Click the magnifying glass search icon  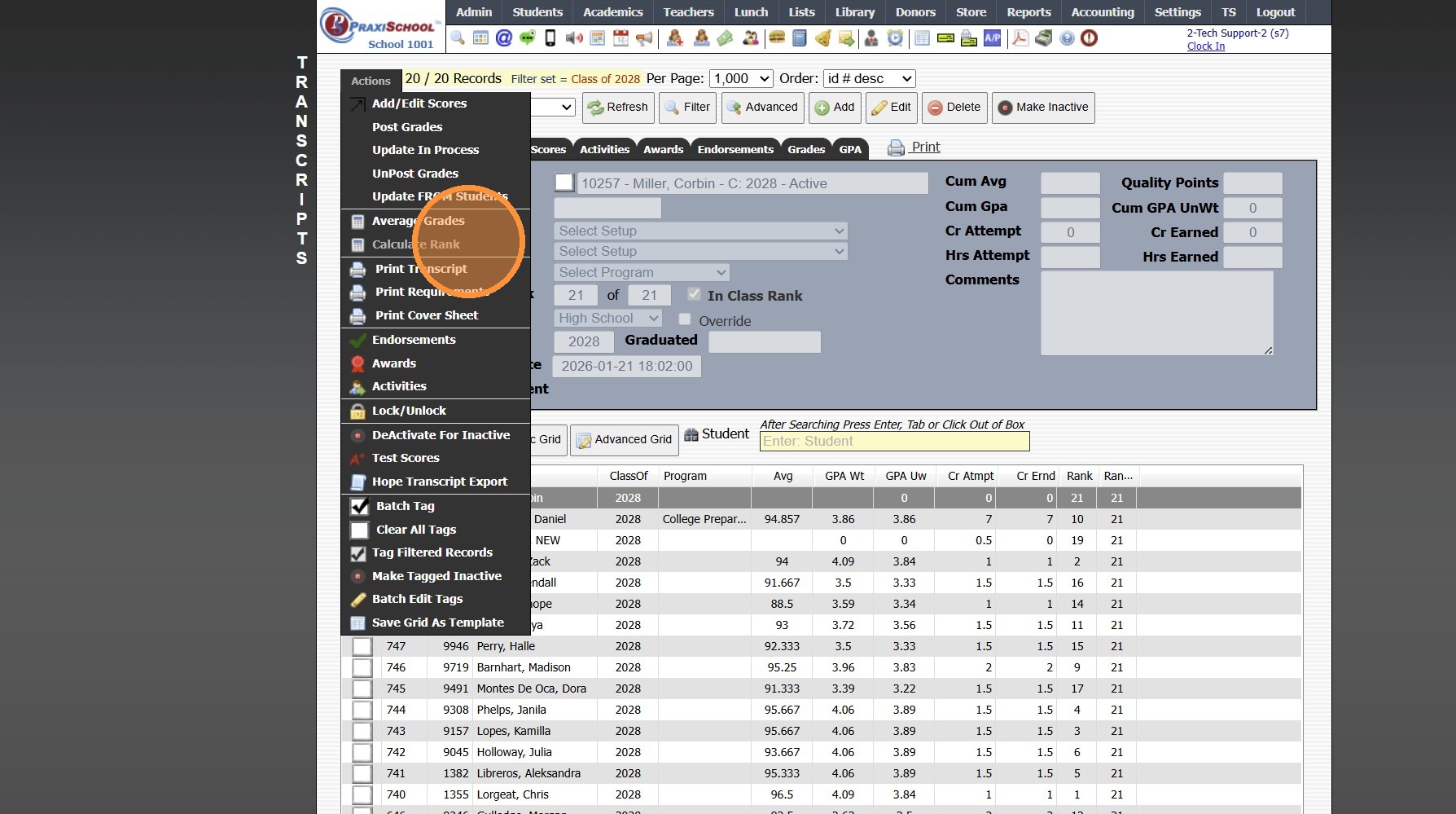point(458,38)
